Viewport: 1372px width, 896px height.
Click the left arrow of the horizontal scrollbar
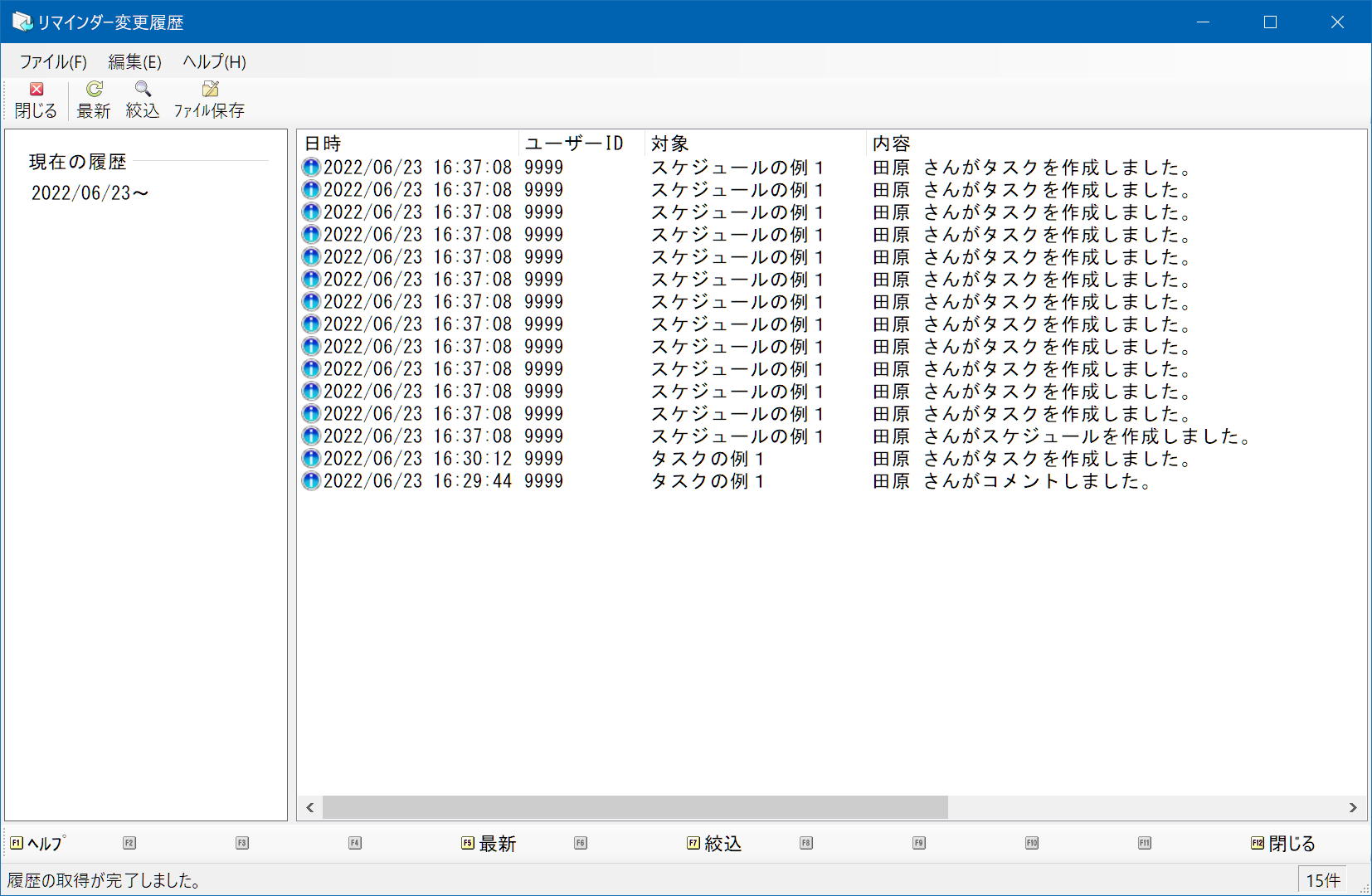[310, 807]
